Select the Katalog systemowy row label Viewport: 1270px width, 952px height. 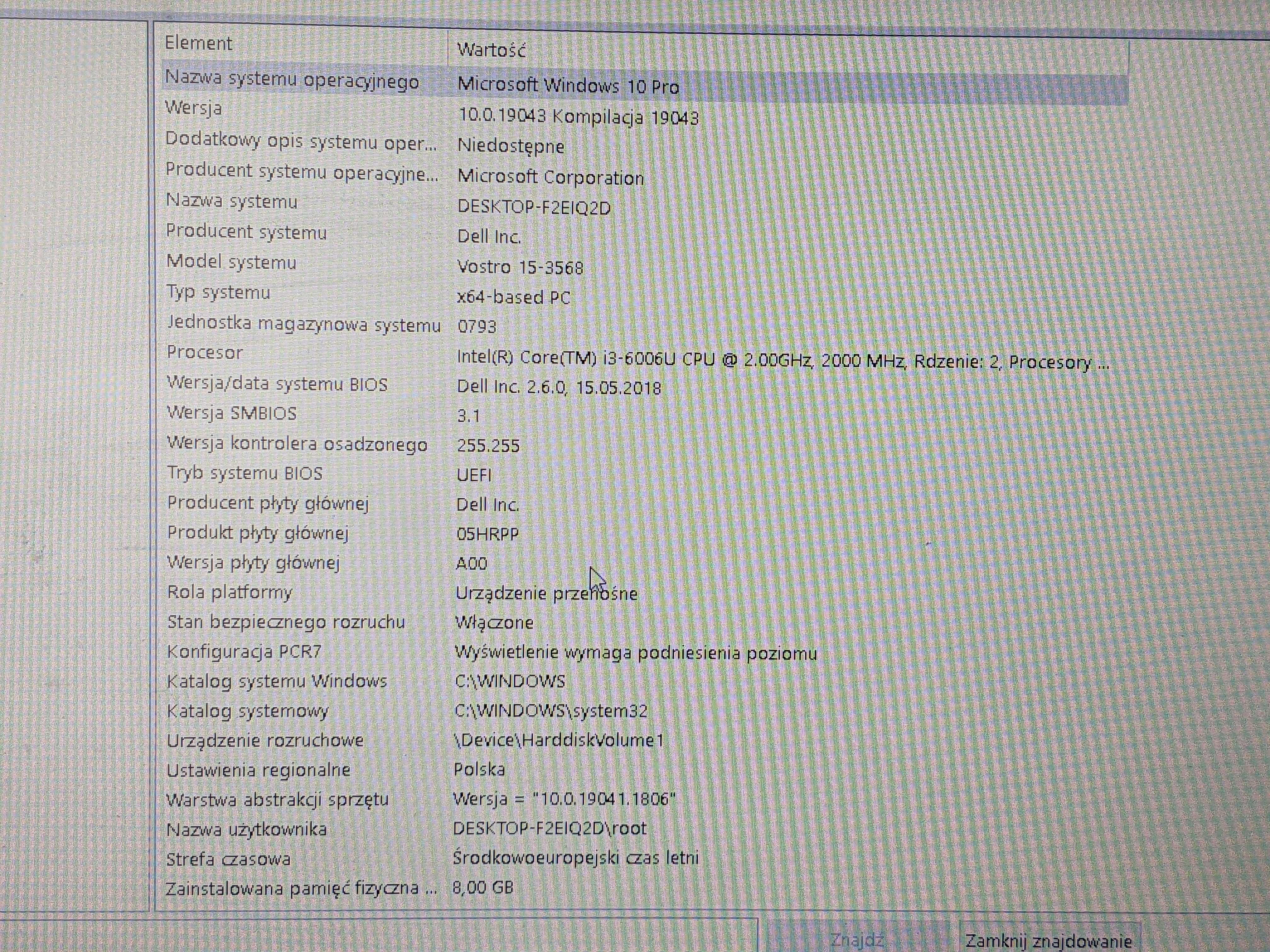248,711
